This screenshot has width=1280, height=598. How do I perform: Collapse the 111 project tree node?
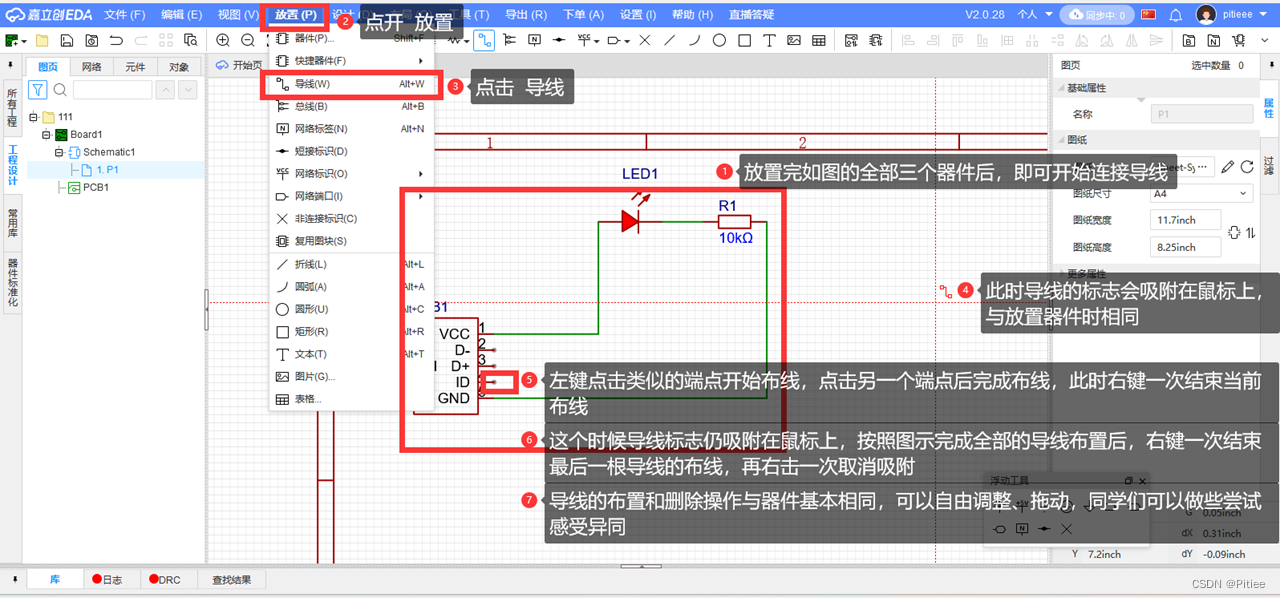click(x=33, y=117)
